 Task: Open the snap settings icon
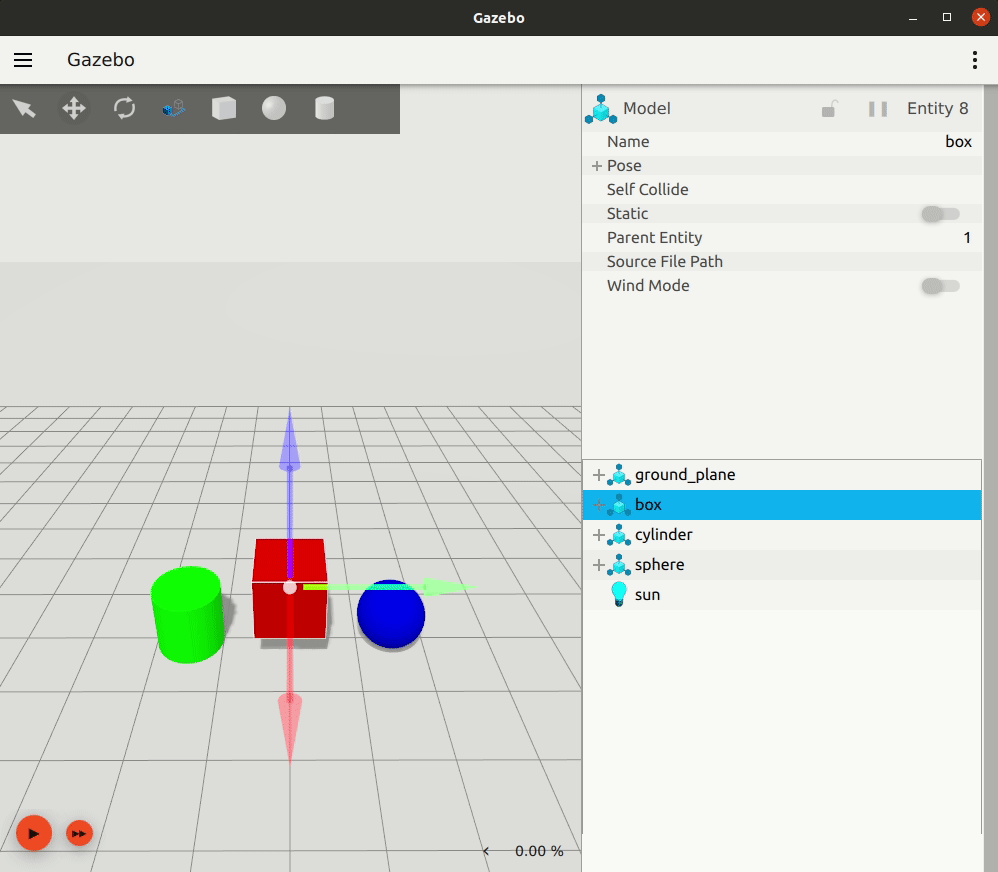pyautogui.click(x=174, y=108)
